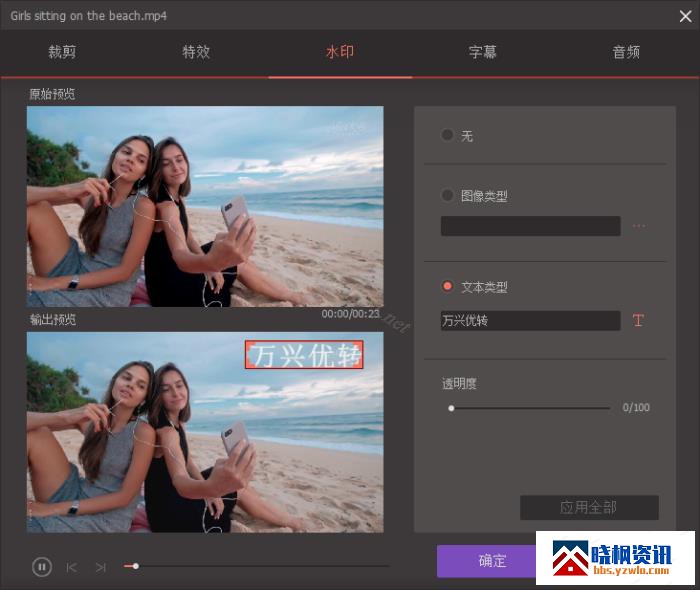Jump to next frame button
Screen dimensions: 700x590
[101, 567]
